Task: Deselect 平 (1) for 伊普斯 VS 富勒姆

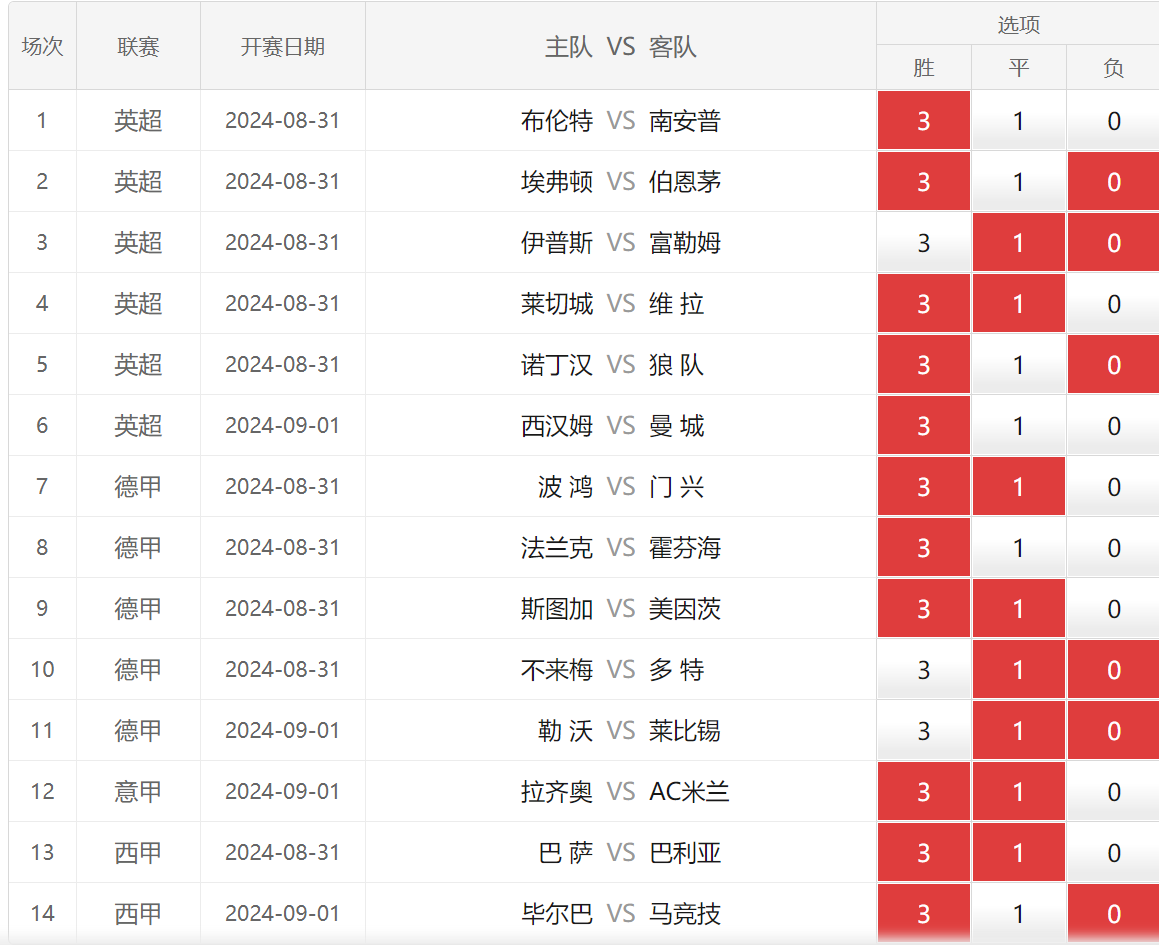Action: (x=1019, y=243)
